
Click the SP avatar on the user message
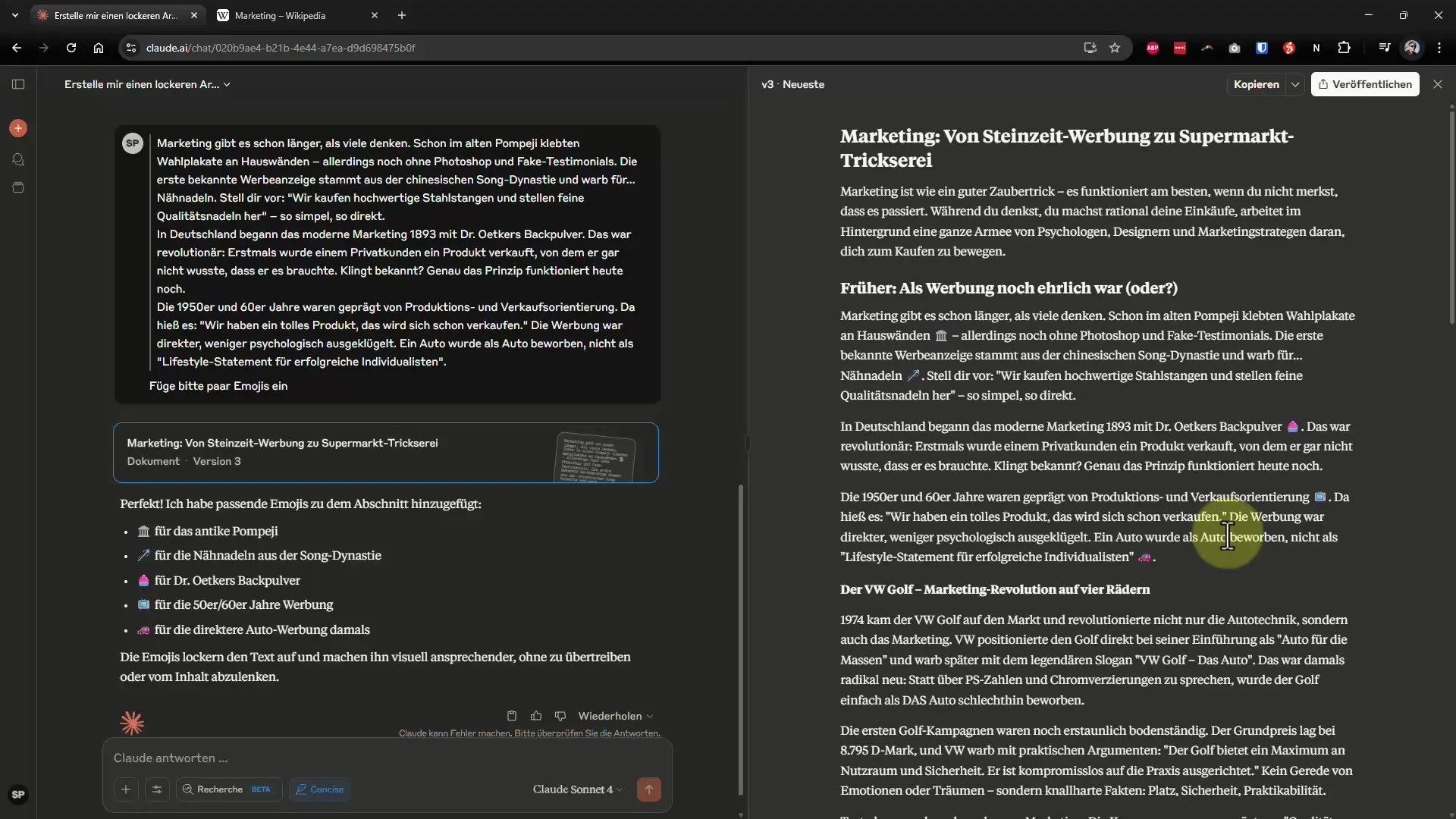pyautogui.click(x=133, y=143)
